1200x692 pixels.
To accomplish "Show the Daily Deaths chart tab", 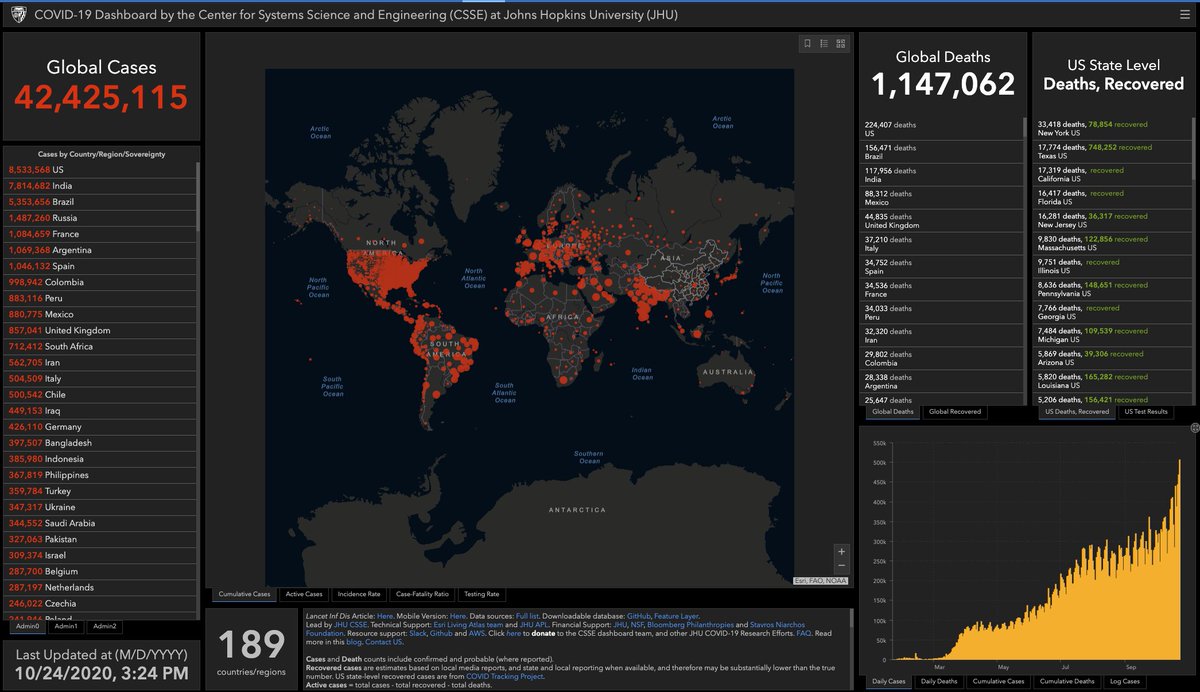I will click(938, 681).
